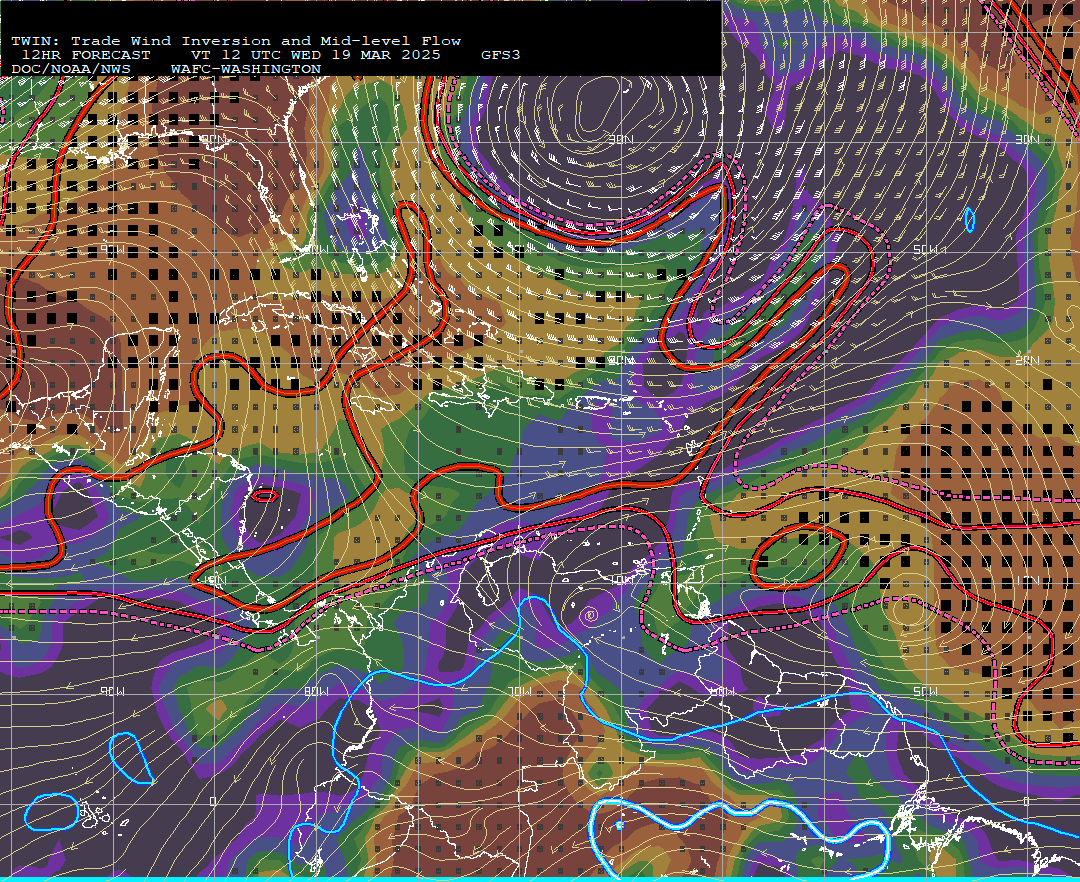This screenshot has width=1080, height=882.
Task: Click the closed red oval contour east of Trinidad
Action: (x=799, y=556)
